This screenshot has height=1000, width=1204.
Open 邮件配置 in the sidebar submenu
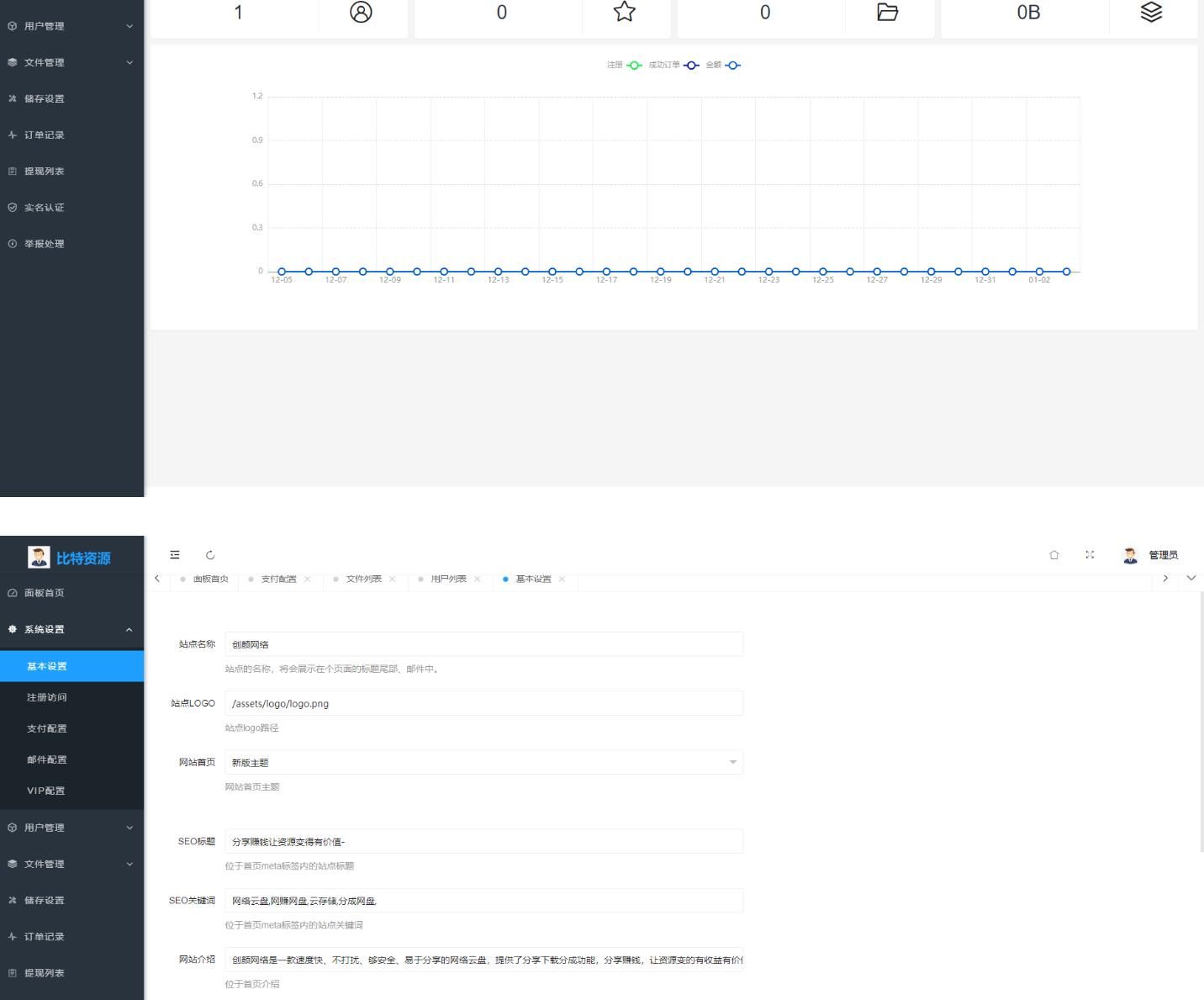pos(46,759)
